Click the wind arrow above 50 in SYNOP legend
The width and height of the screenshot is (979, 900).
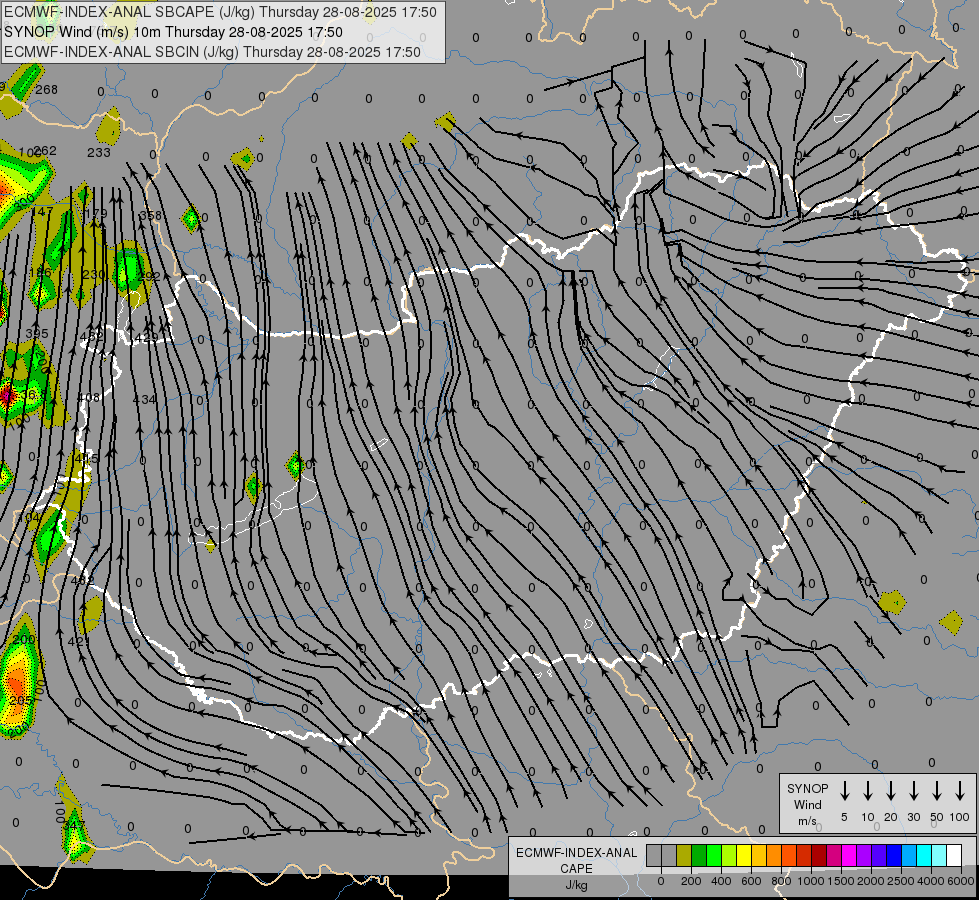937,791
